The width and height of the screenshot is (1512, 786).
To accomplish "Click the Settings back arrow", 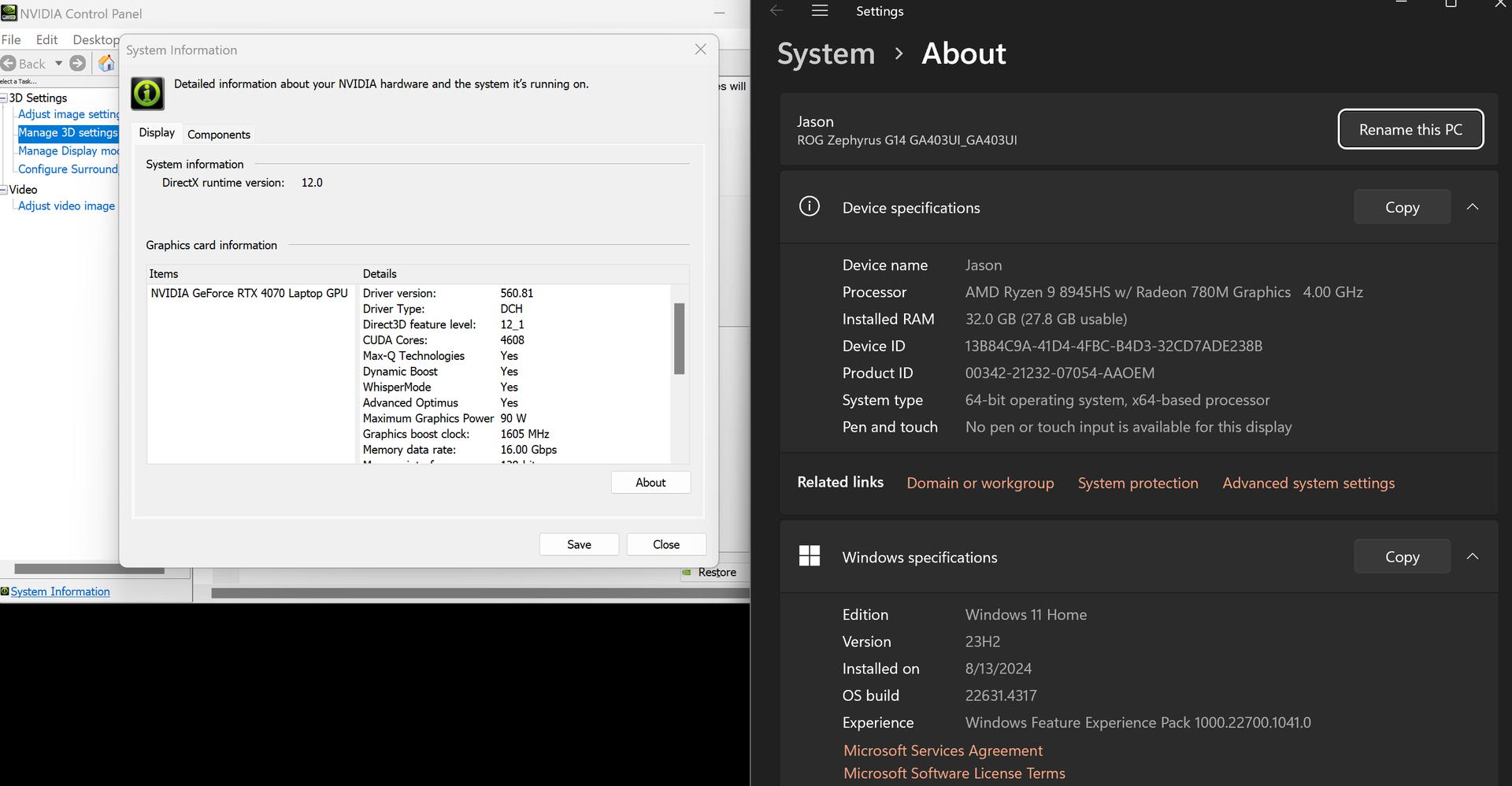I will click(x=776, y=11).
